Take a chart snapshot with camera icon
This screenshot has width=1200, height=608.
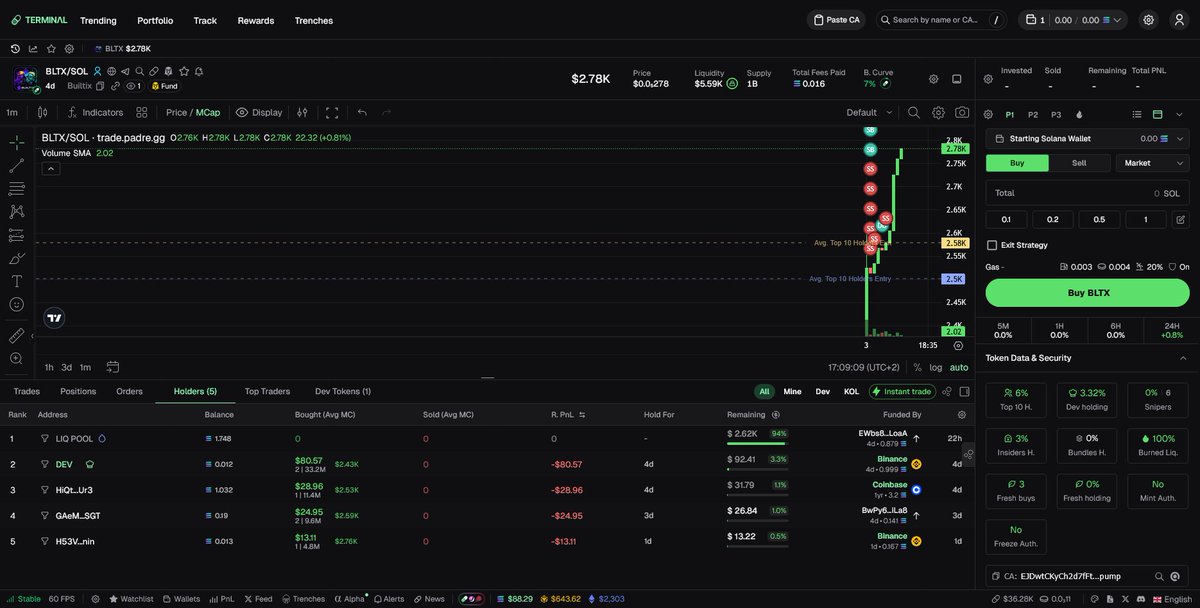point(962,112)
